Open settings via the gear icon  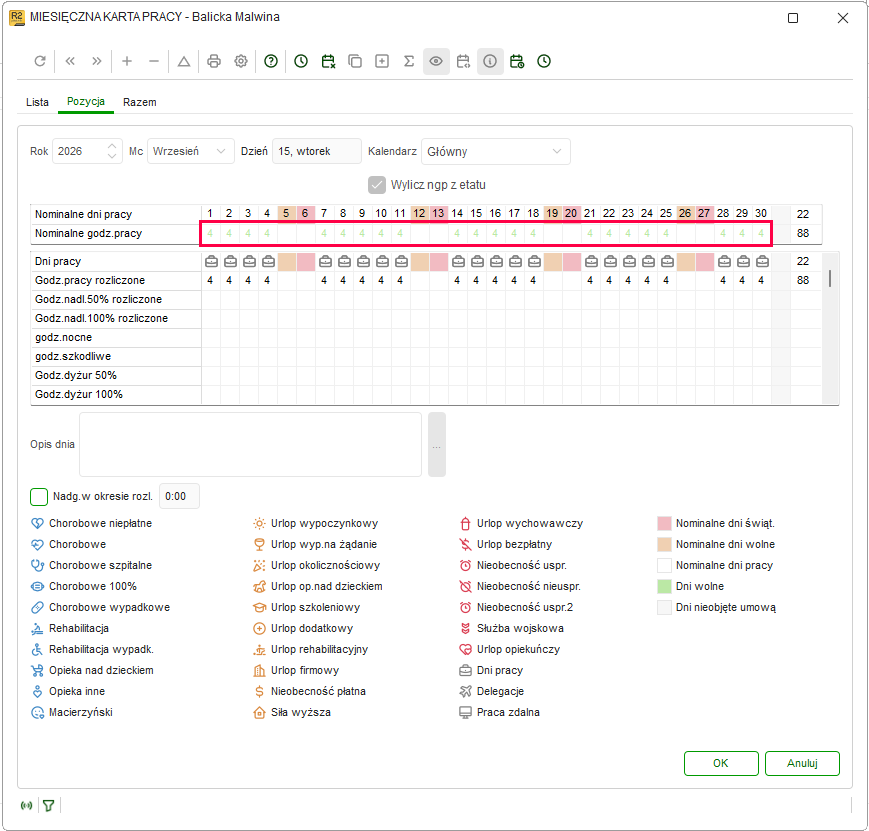241,61
